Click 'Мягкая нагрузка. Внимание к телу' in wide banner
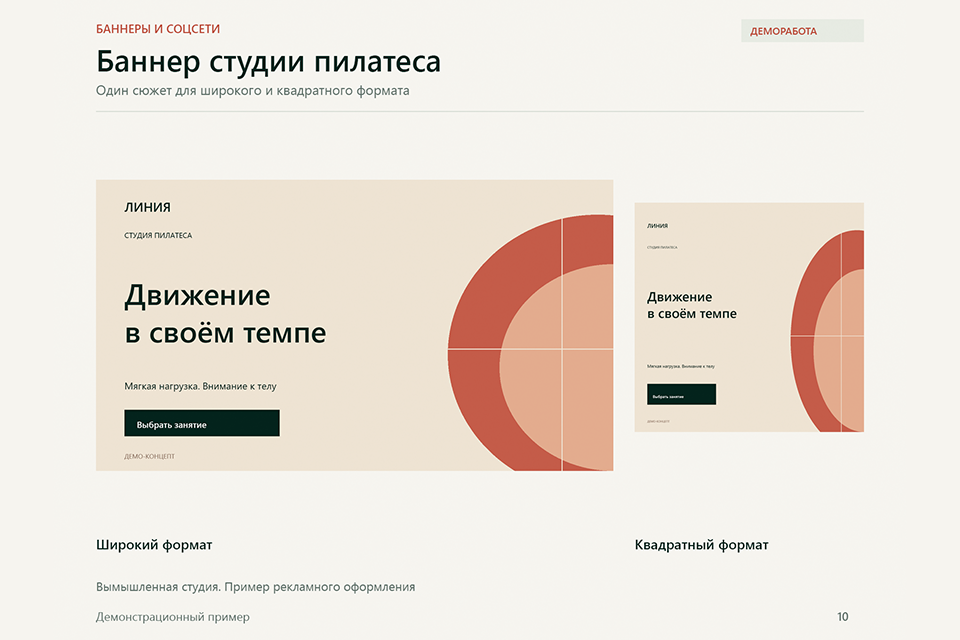Screen dimensions: 960x640 (200, 386)
